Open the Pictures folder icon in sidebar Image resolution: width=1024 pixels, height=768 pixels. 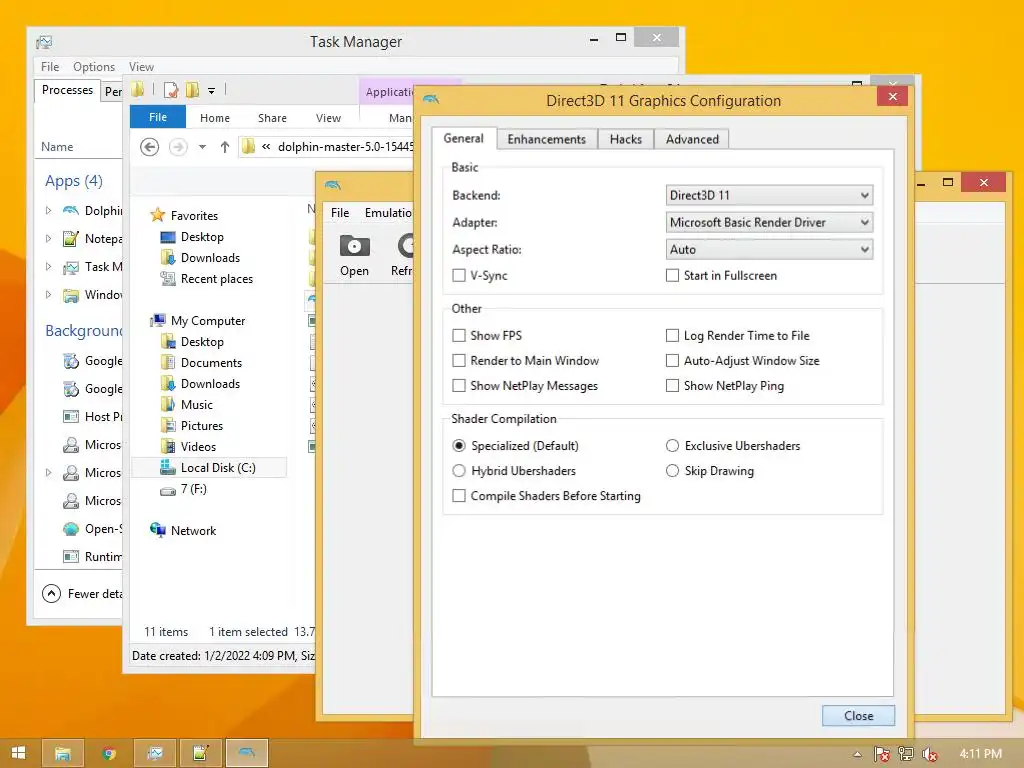[x=168, y=425]
